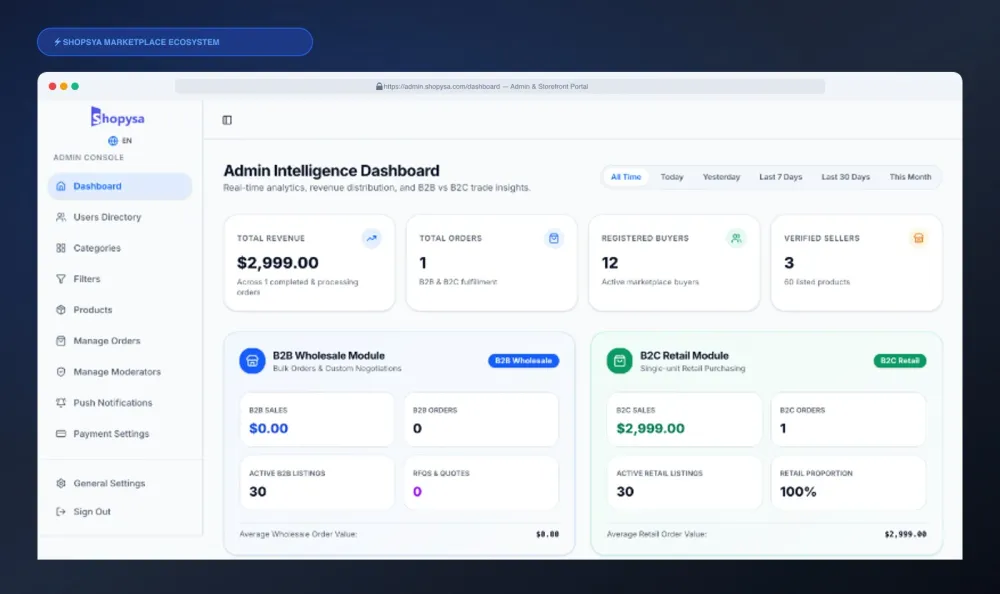Select the All Time filter tab
Image resolution: width=1000 pixels, height=594 pixels.
click(x=626, y=177)
